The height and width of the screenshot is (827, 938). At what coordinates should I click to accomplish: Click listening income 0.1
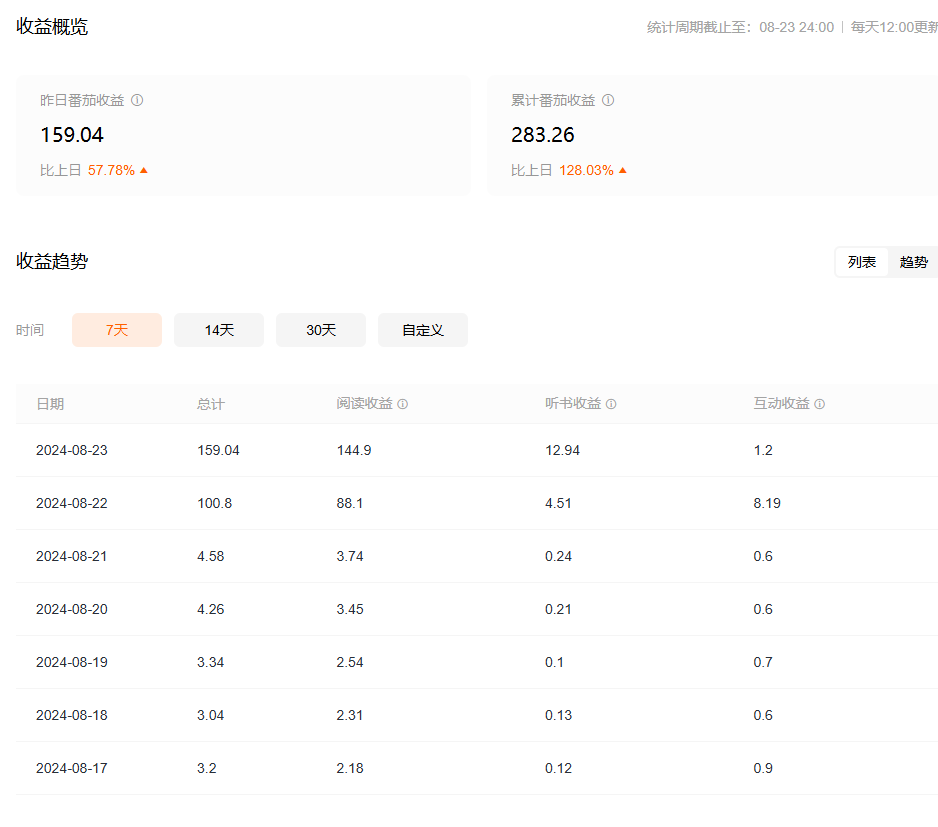555,662
